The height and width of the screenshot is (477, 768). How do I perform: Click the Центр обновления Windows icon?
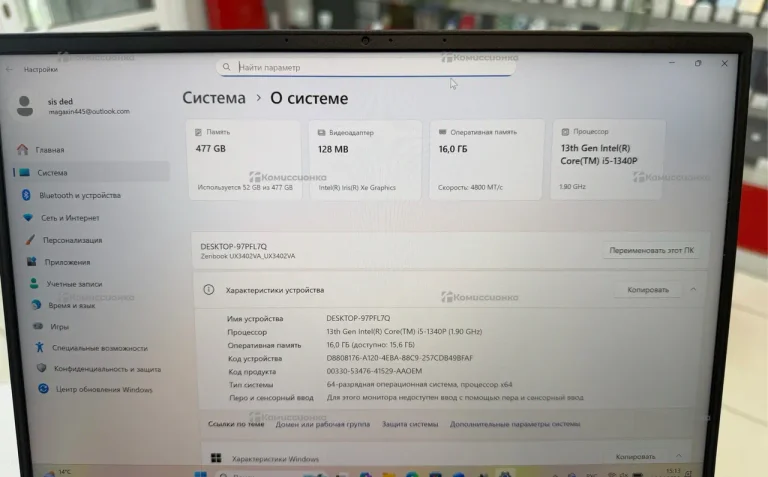click(43, 389)
